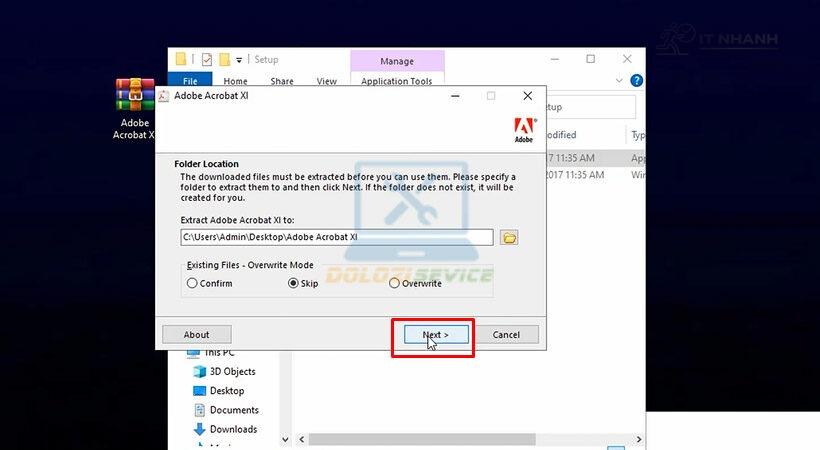Click the extract path input field
The width and height of the screenshot is (820, 450).
point(337,237)
